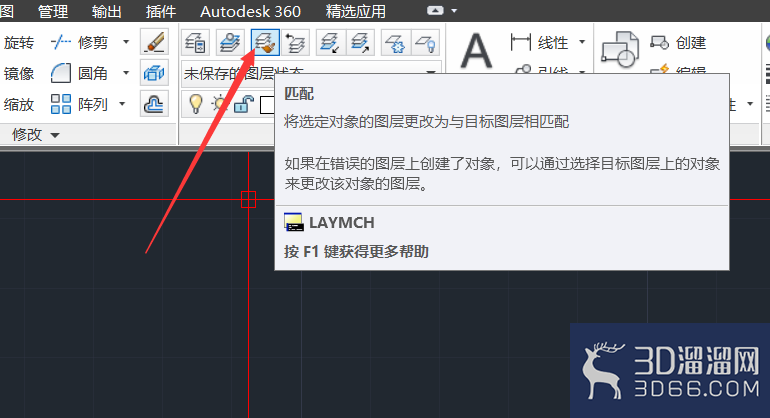Screen dimensions: 770x418
Task: Open the Layer Properties manager icon
Action: point(195,43)
